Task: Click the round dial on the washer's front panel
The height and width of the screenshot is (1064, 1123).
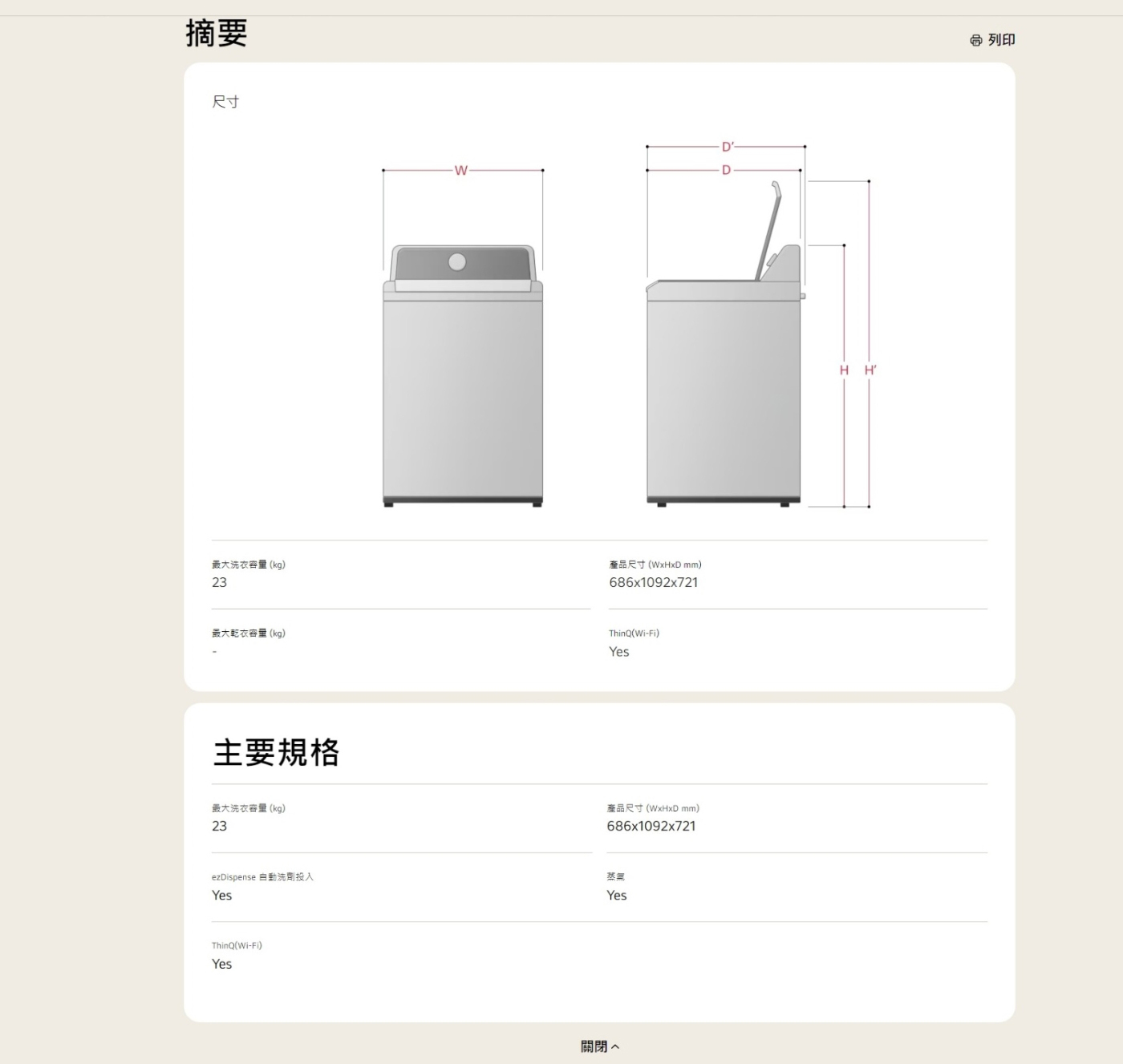Action: [457, 261]
